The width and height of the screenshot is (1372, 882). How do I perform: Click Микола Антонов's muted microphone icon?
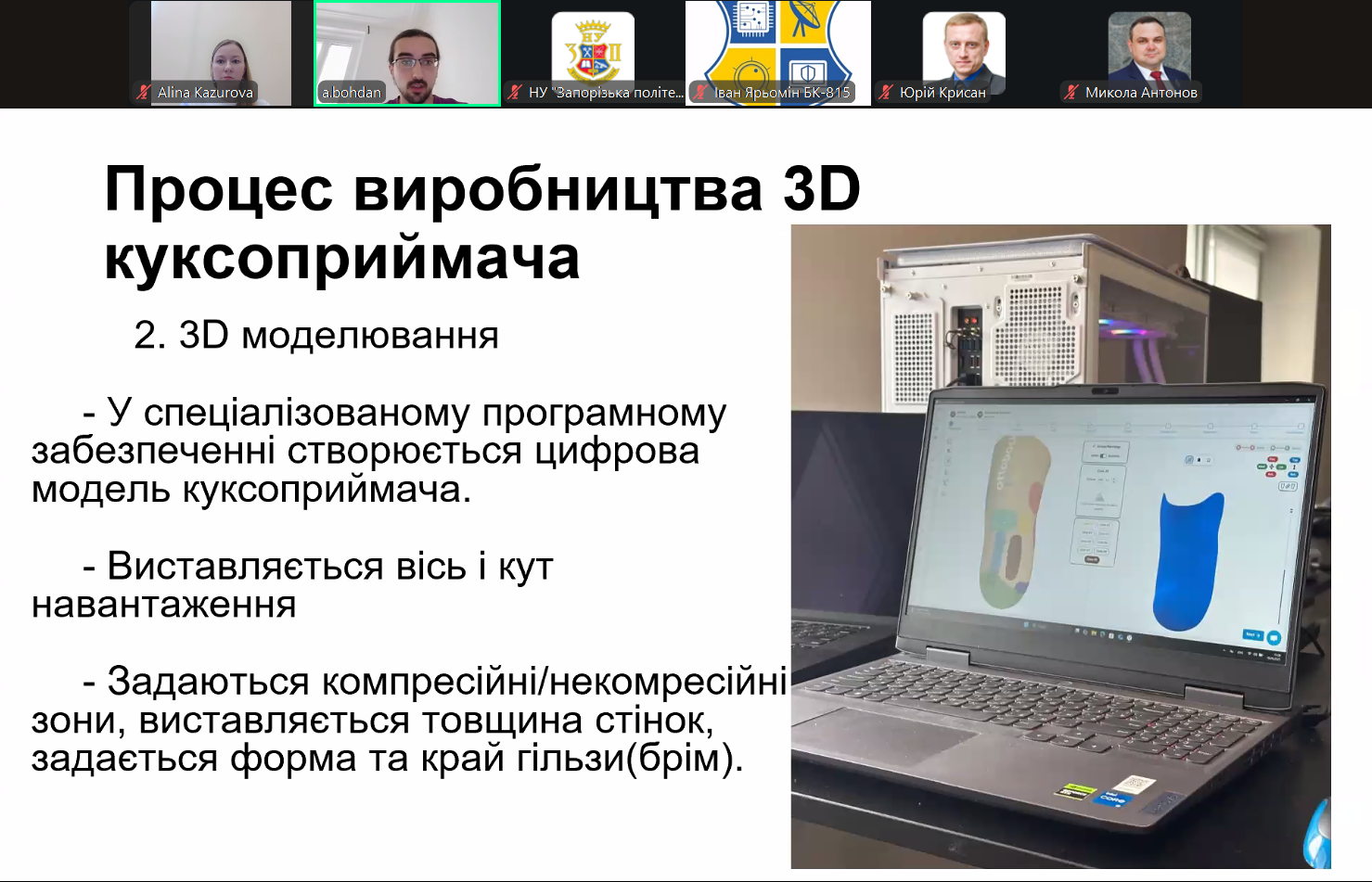coord(1071,92)
